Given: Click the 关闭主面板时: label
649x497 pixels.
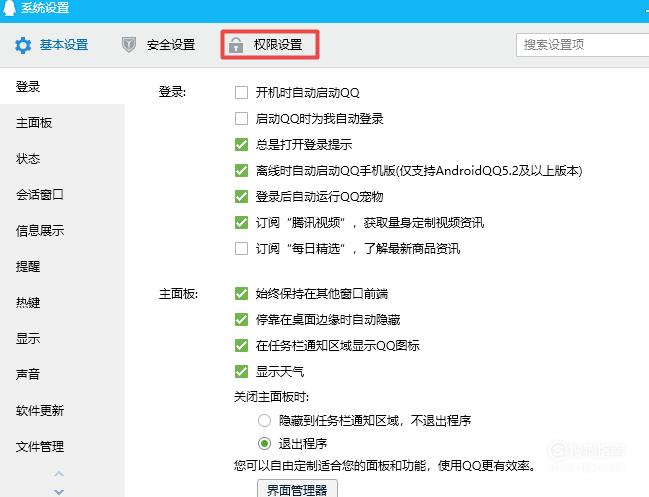Looking at the screenshot, I should click(x=272, y=397).
